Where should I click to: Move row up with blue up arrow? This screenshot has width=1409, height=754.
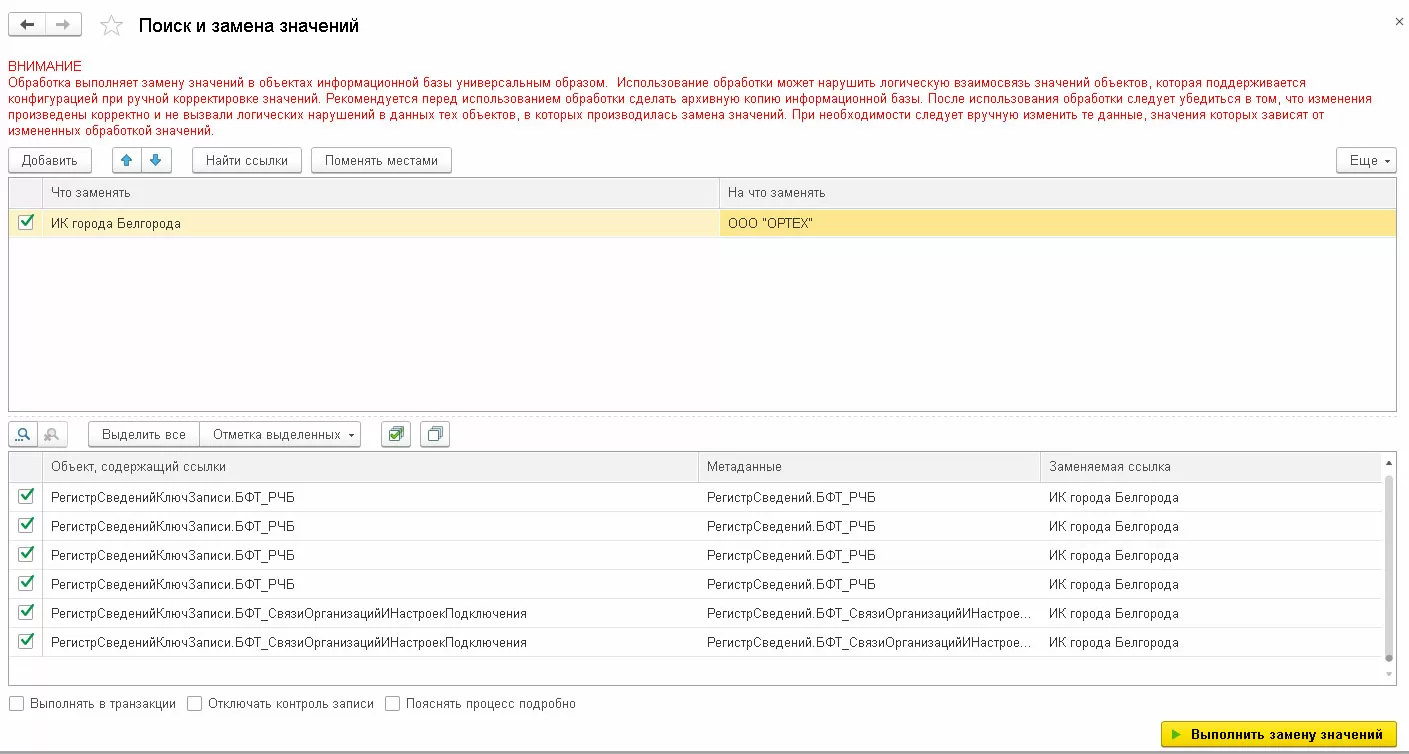click(126, 160)
